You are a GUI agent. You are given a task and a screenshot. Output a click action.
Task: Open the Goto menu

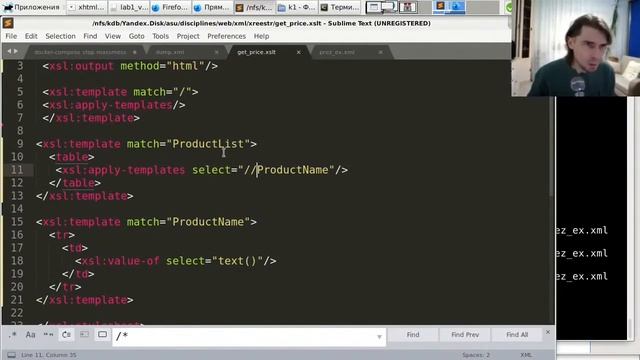coord(136,36)
